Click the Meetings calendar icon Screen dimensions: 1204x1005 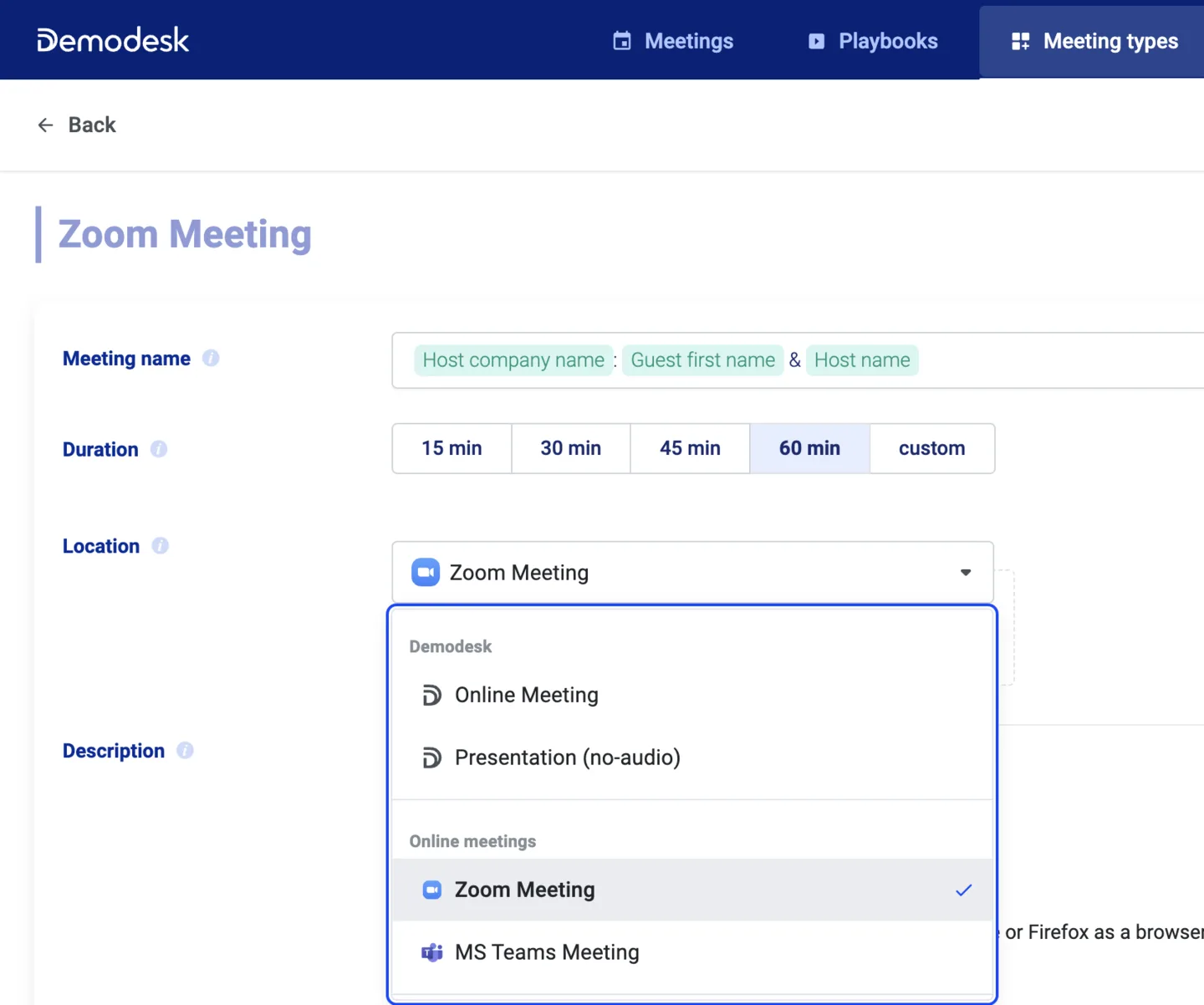click(x=622, y=41)
